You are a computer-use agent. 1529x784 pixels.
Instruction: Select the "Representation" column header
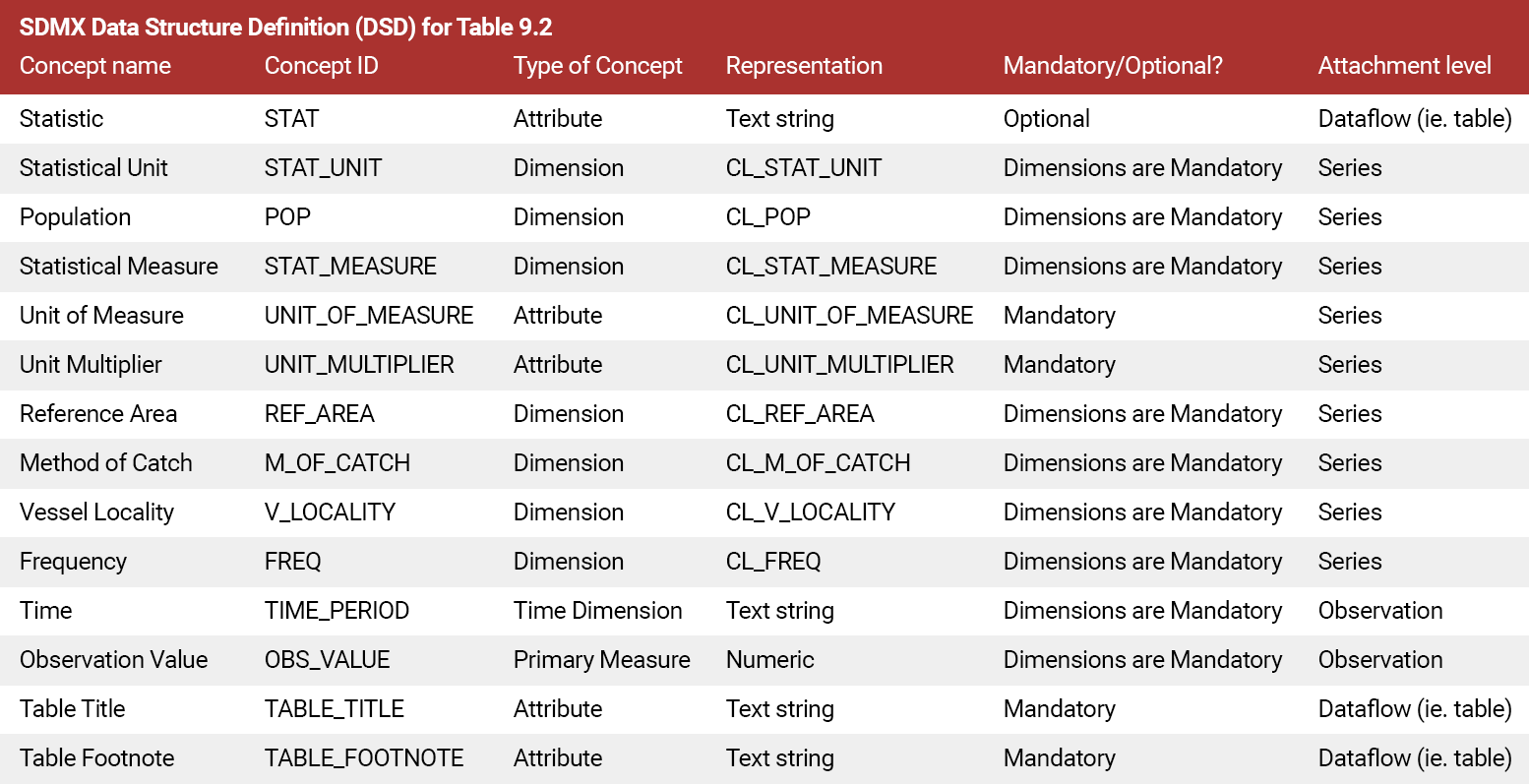pos(804,66)
